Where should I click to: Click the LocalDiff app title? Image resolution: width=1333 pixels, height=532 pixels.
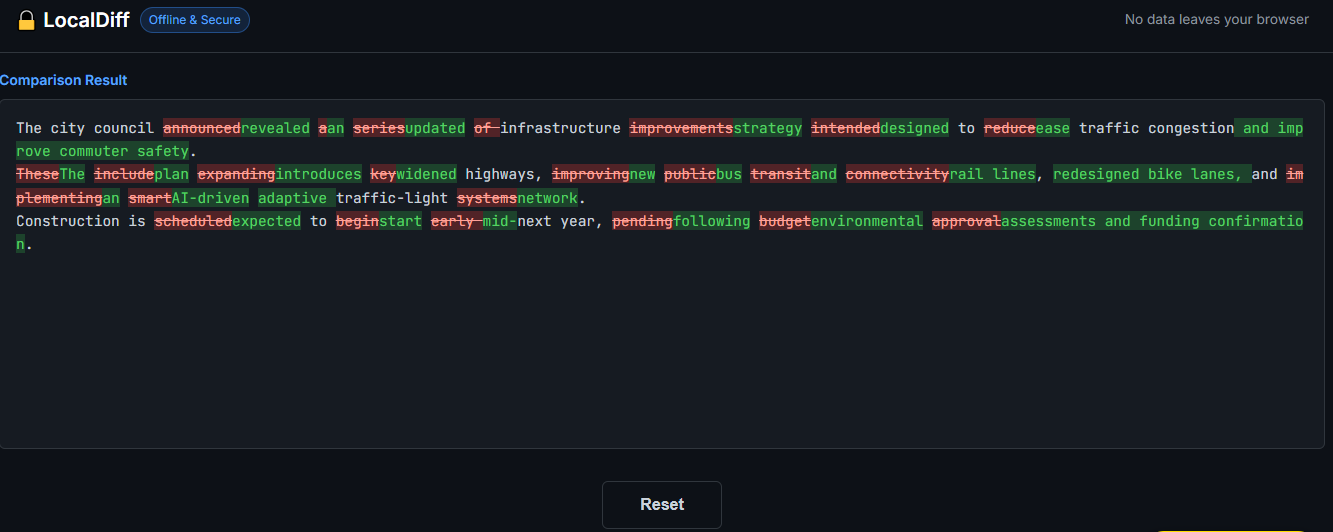(x=86, y=20)
